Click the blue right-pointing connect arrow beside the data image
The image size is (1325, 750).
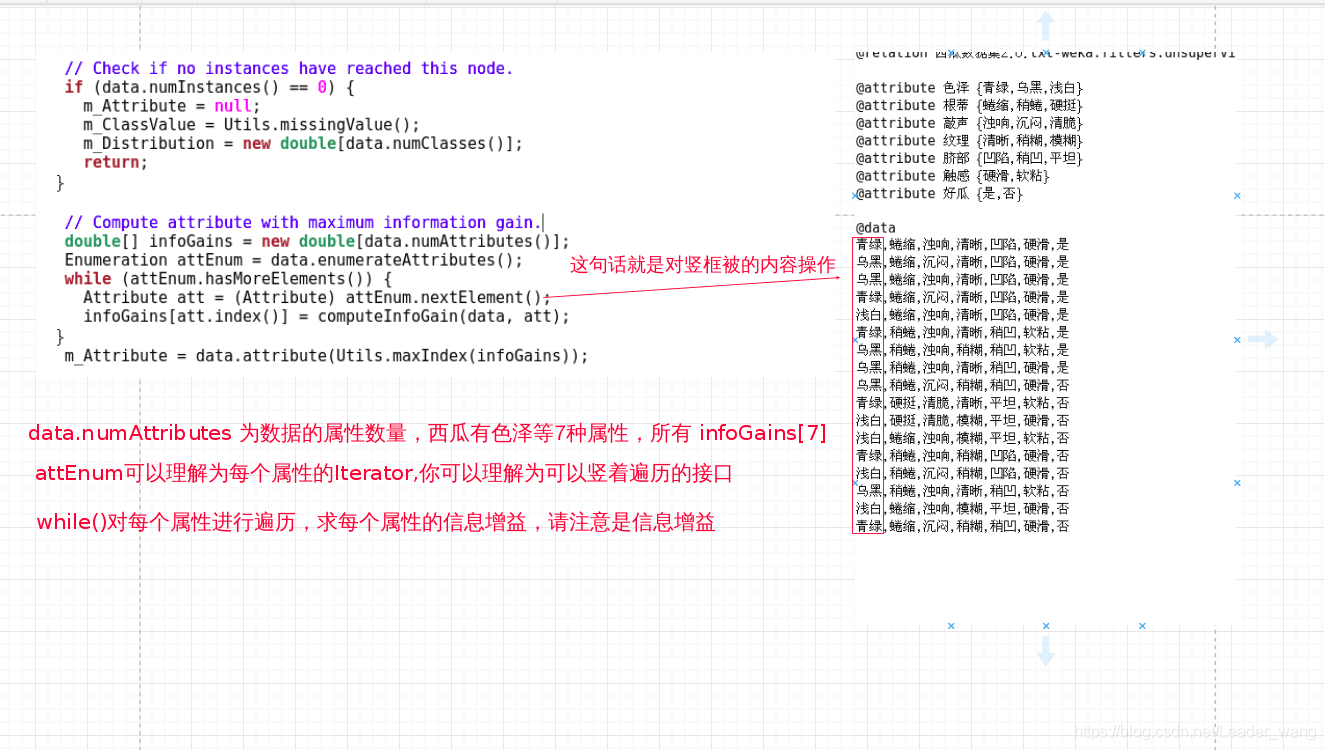click(x=1263, y=340)
